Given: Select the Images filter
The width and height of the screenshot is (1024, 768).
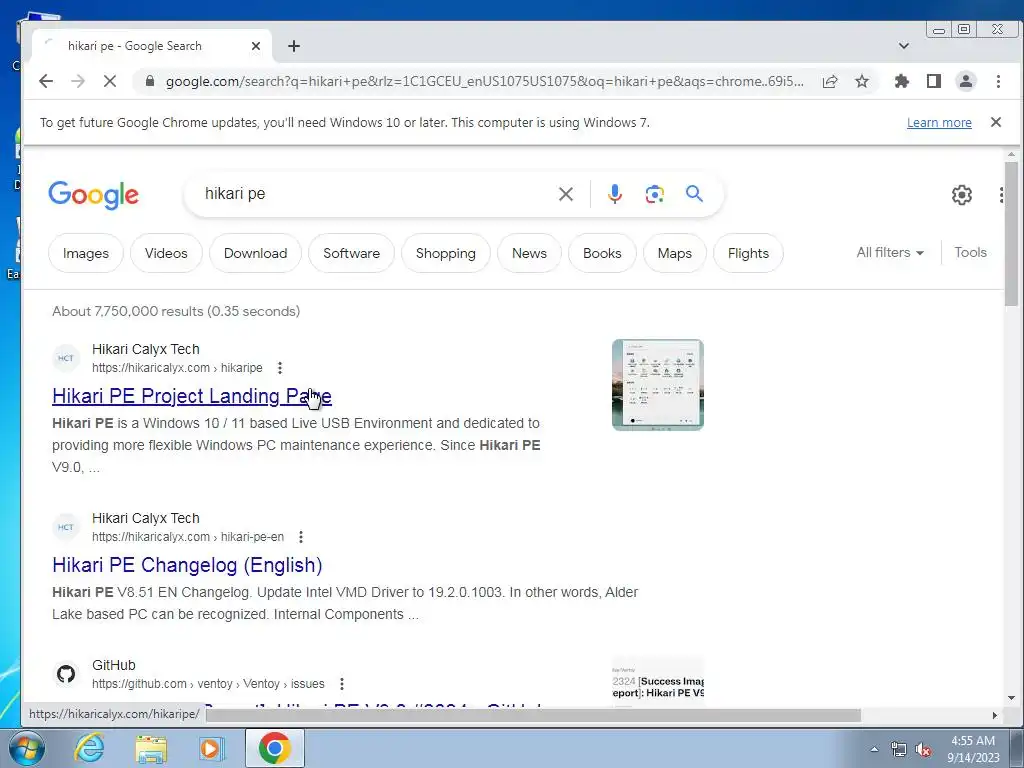Looking at the screenshot, I should 86,253.
